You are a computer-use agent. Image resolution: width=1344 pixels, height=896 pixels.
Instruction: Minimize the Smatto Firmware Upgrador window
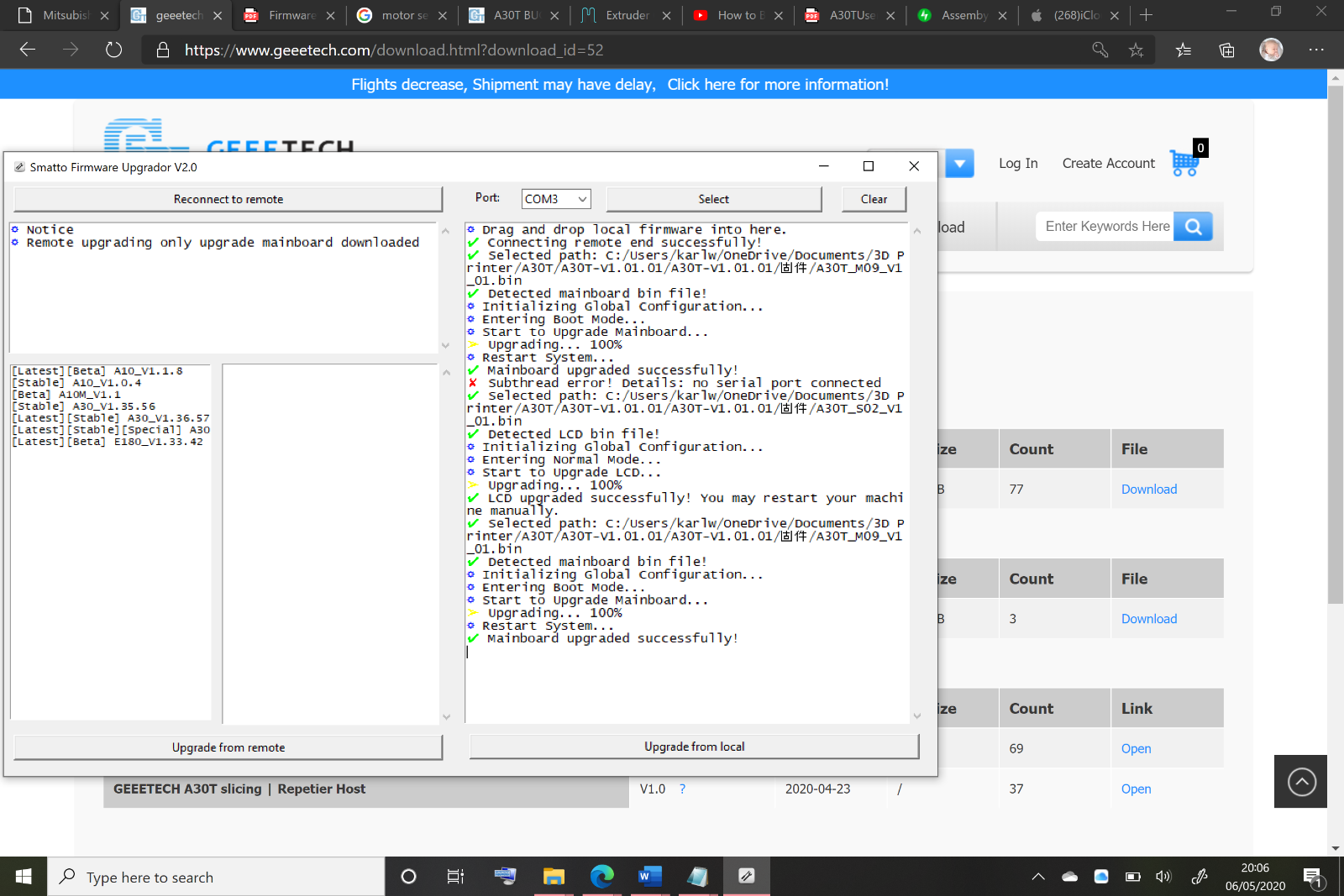824,166
